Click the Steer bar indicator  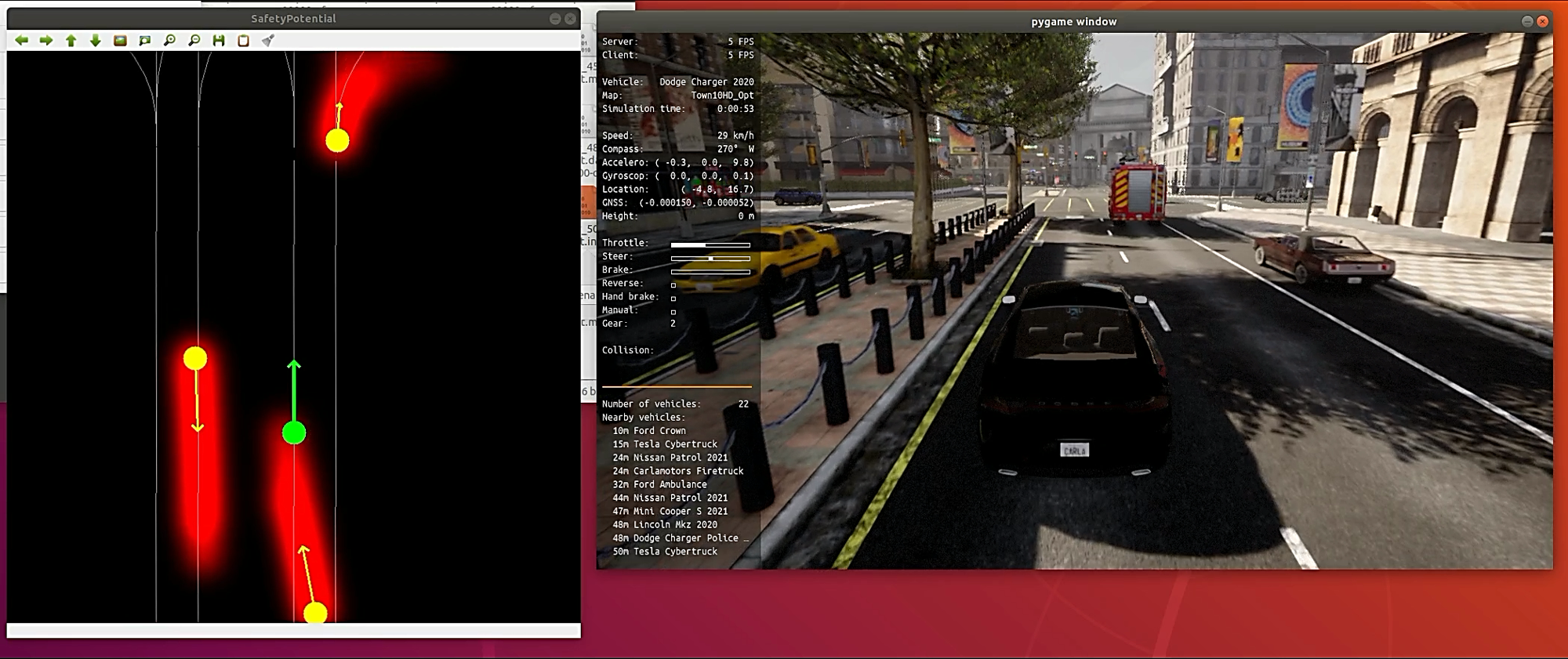click(710, 258)
